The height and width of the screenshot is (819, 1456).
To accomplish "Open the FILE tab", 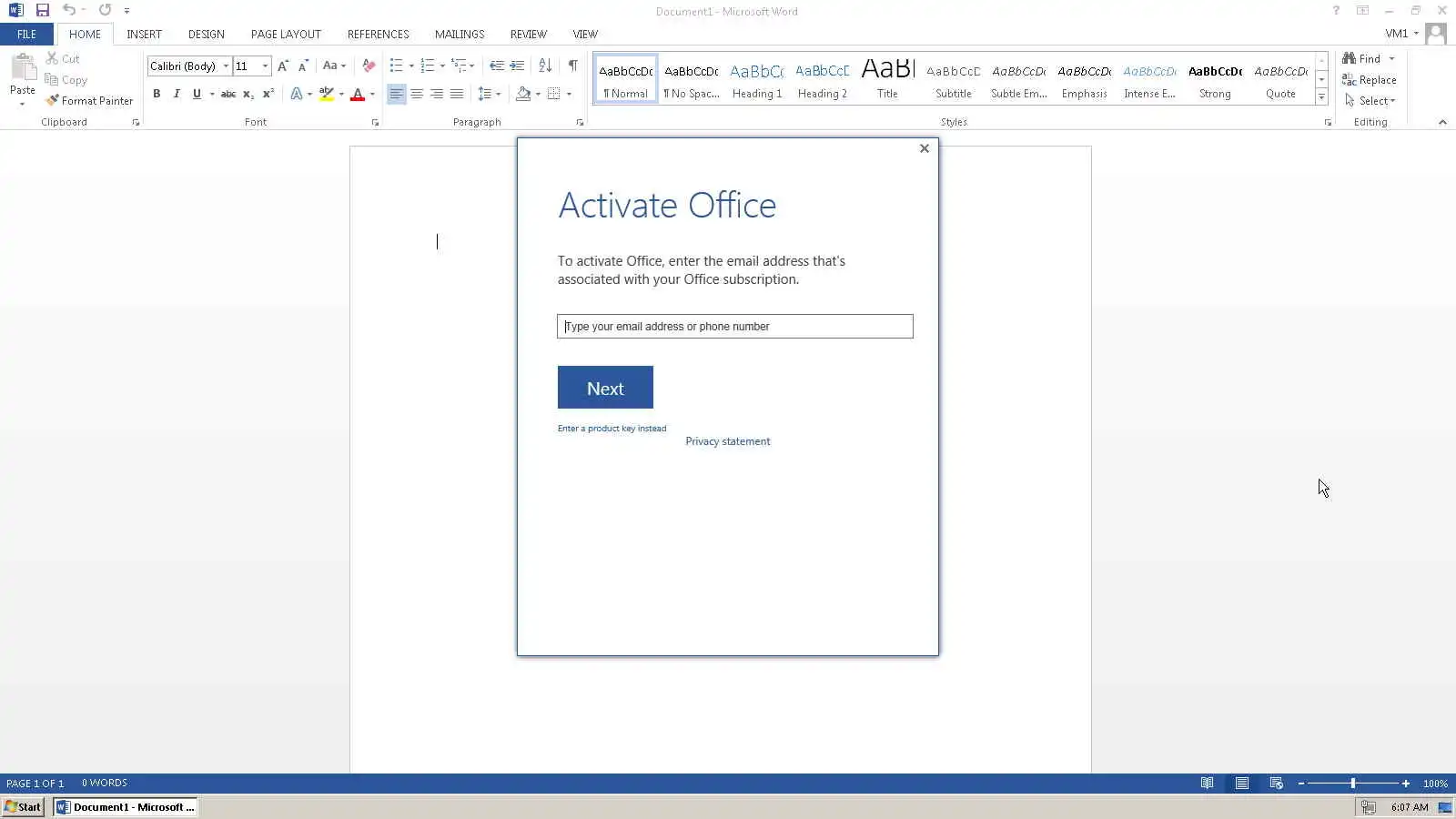I will point(26,35).
